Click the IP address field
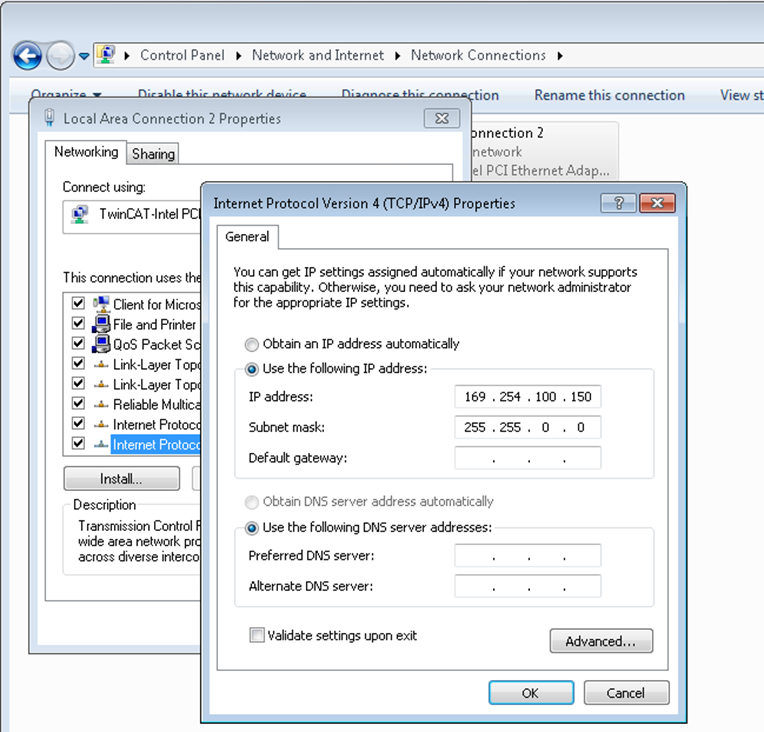Screen dimensions: 764x732 point(528,397)
